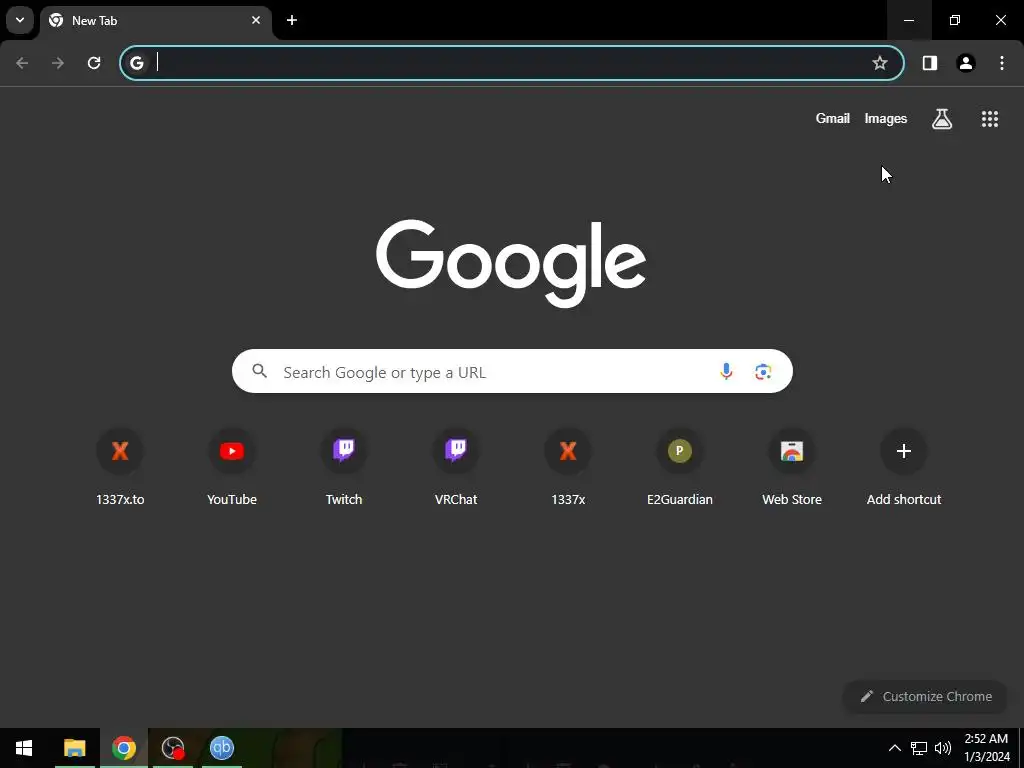
Task: Go back with the back arrow
Action: (22, 63)
